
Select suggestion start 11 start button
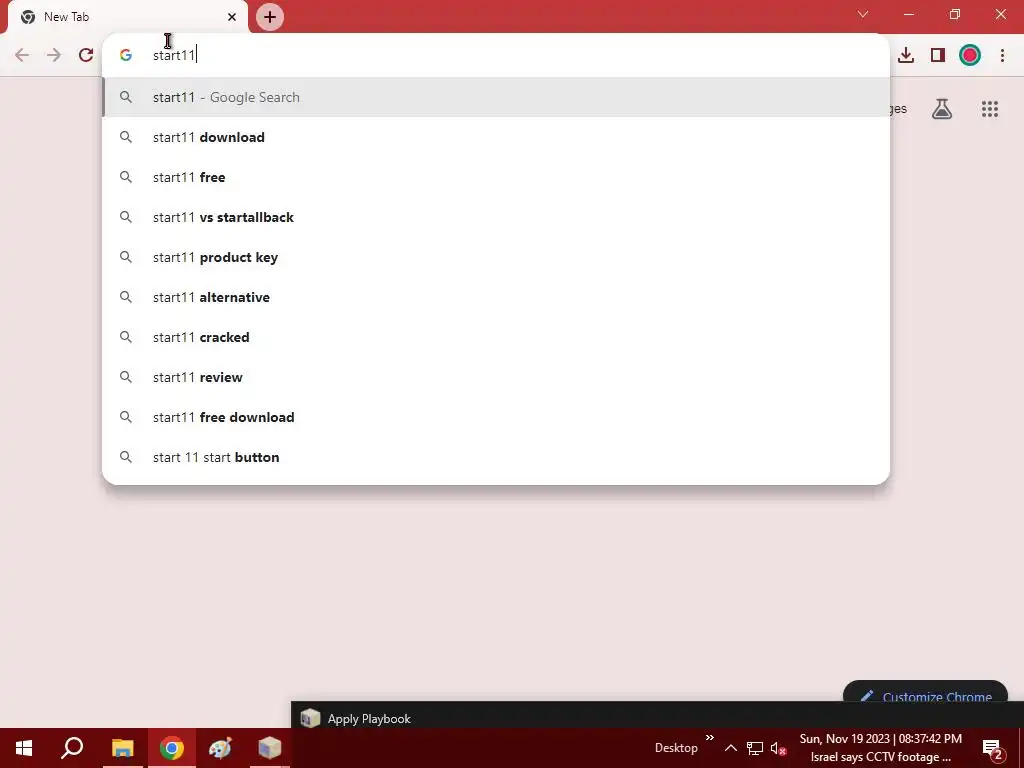[496, 457]
